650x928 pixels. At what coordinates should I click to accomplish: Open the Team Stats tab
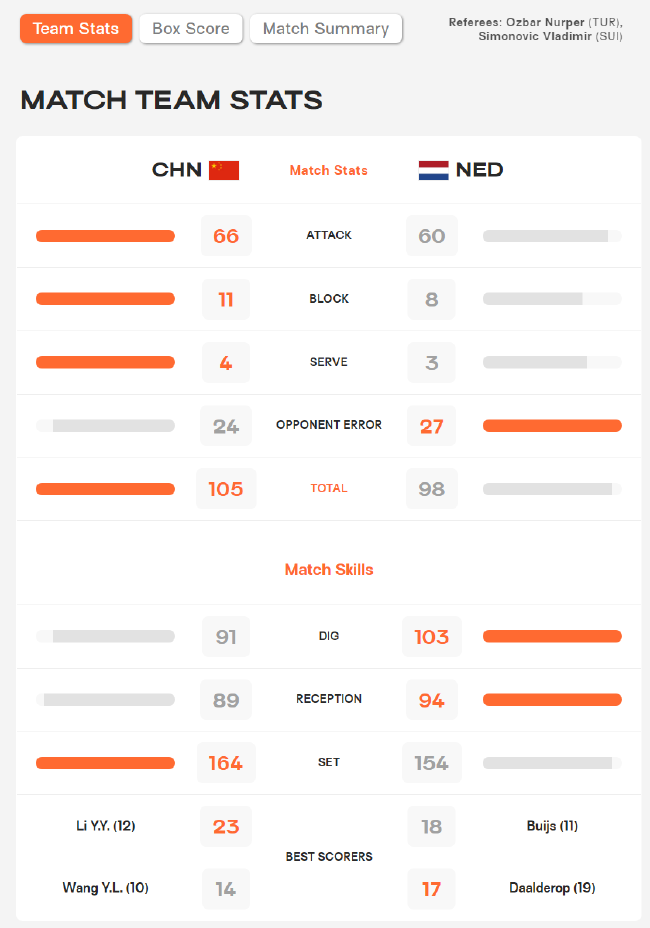76,28
